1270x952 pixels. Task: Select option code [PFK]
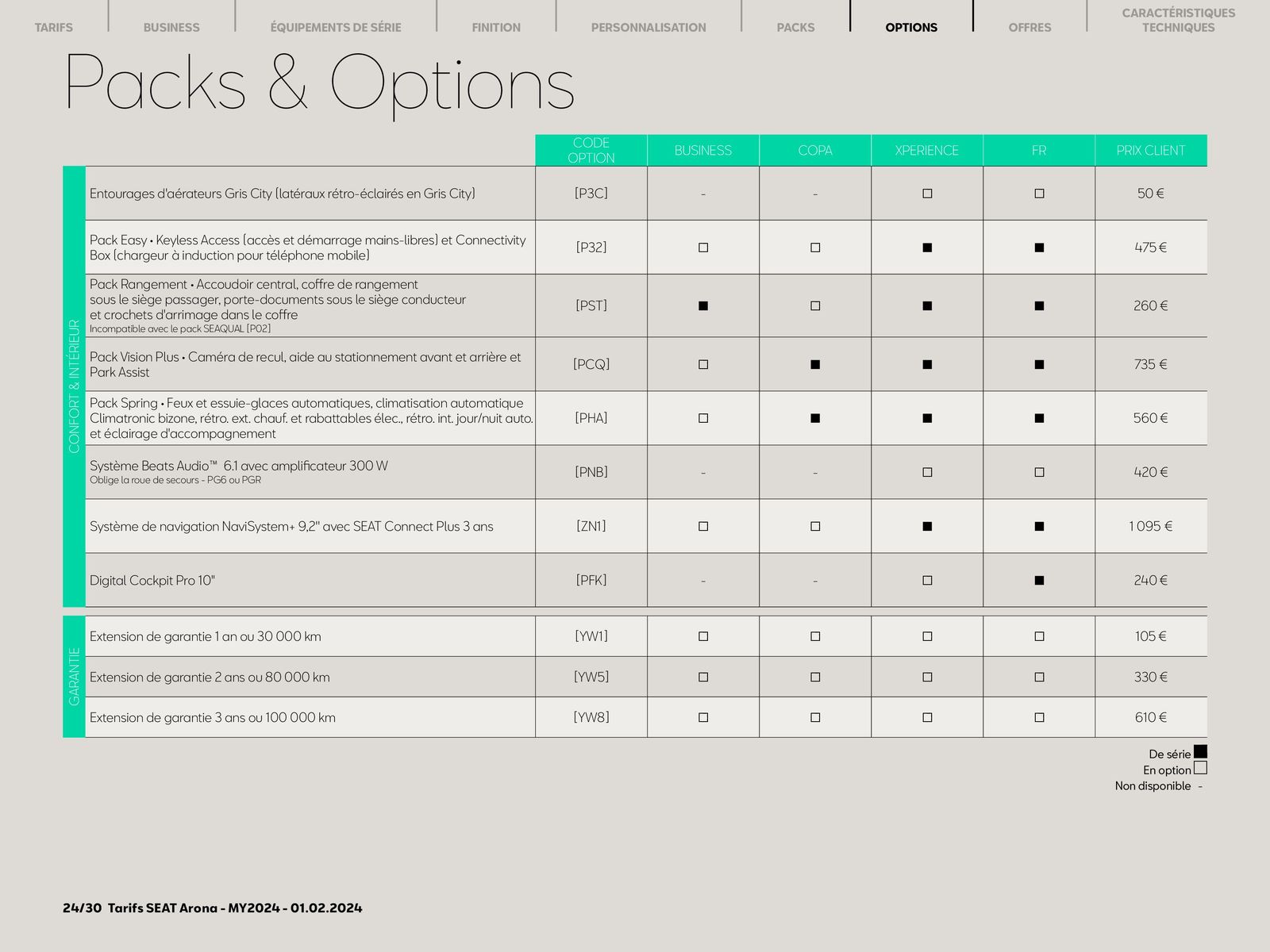591,580
